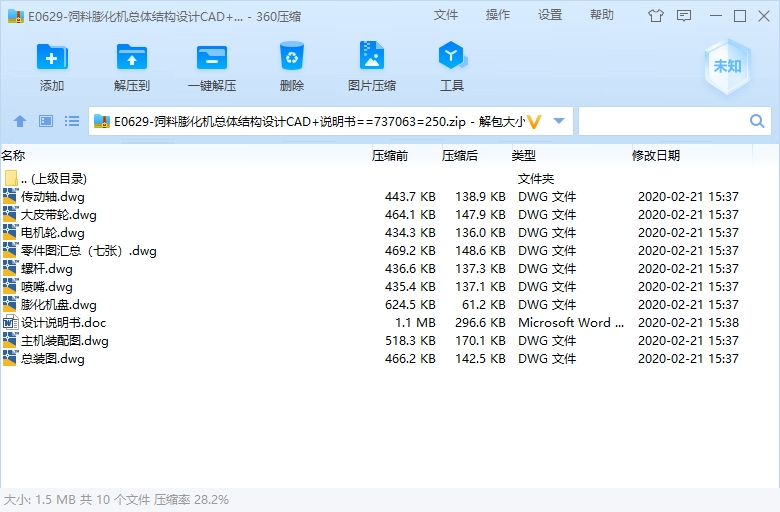Image resolution: width=780 pixels, height=512 pixels.
Task: Click the zip archive icon in the address bar
Action: [102, 121]
